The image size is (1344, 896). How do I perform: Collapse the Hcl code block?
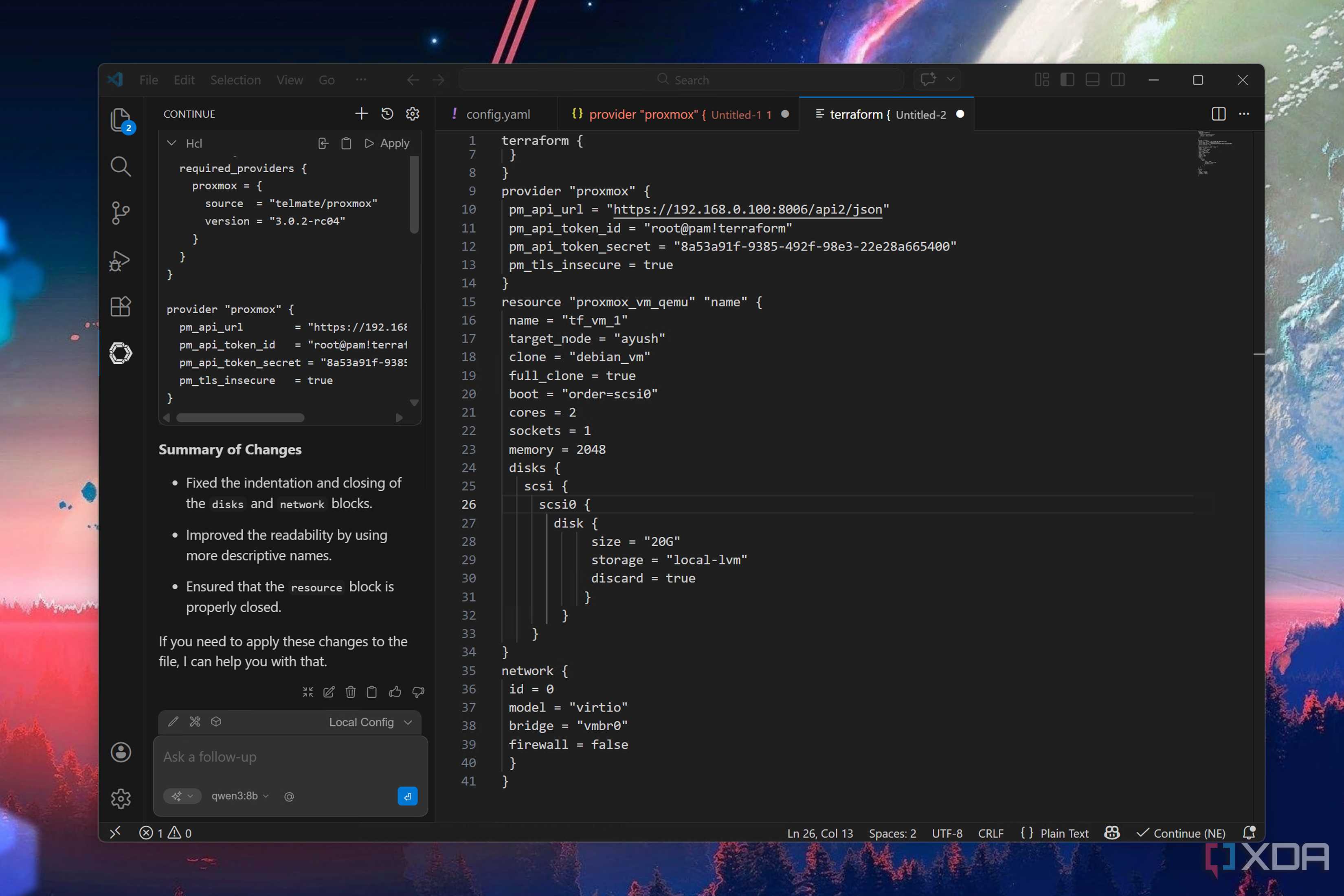click(171, 143)
